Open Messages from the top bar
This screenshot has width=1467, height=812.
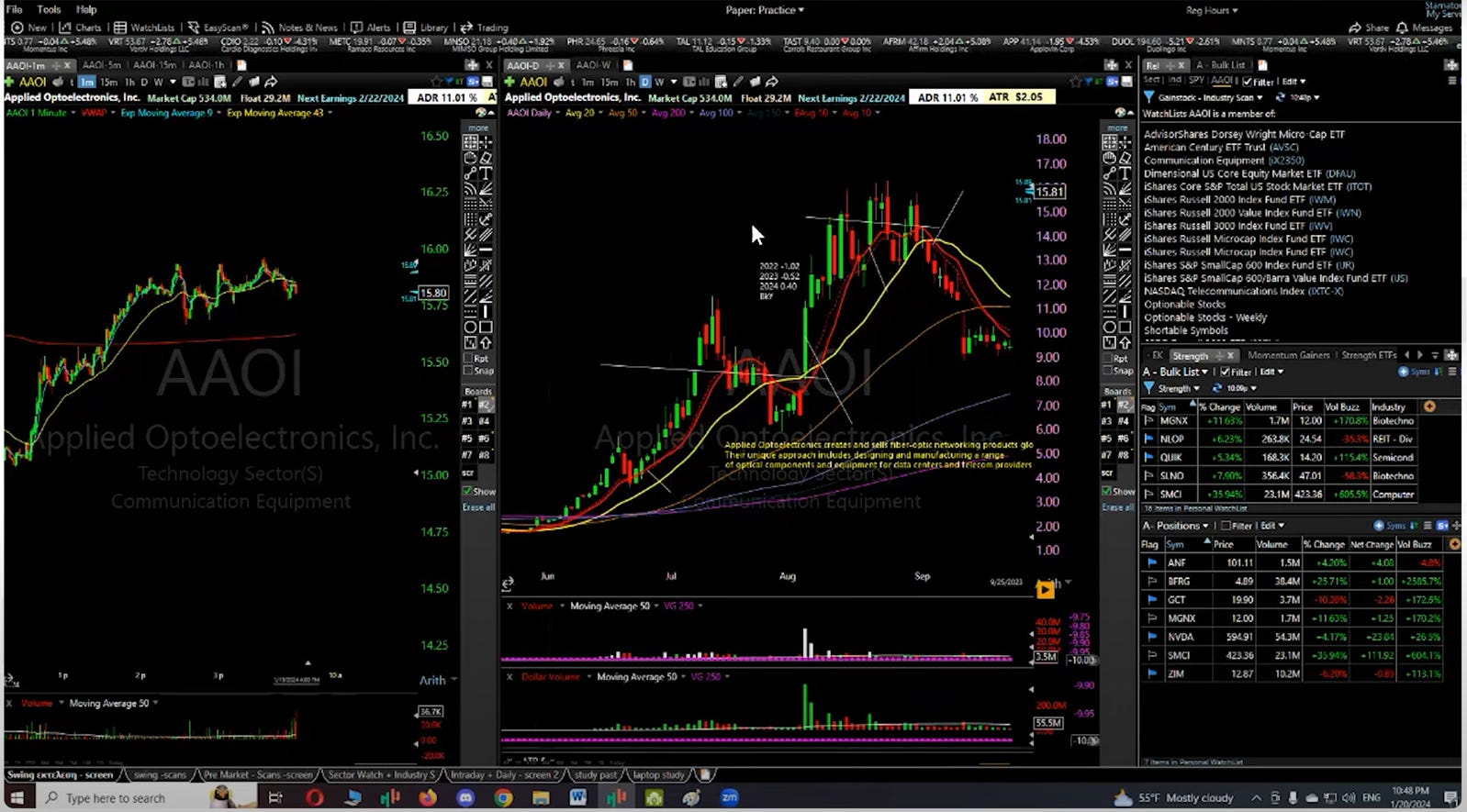[1425, 28]
